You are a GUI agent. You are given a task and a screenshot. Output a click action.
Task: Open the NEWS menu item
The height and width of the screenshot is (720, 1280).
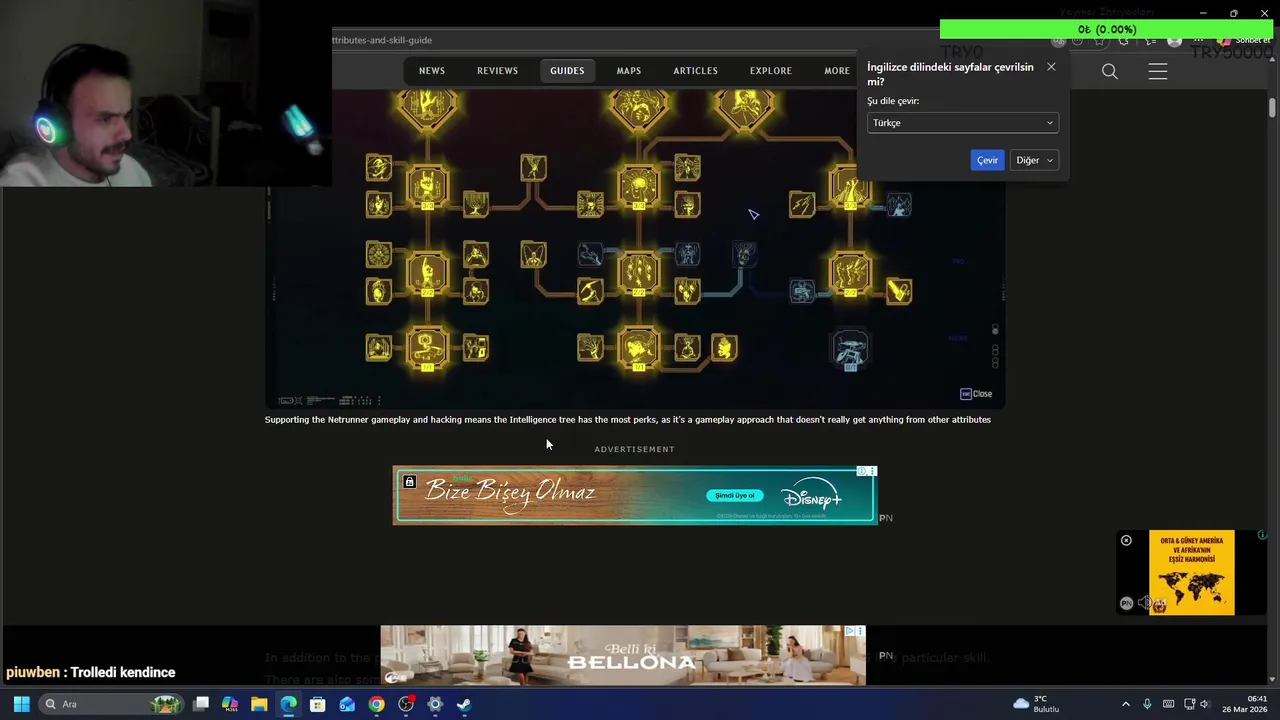click(432, 71)
